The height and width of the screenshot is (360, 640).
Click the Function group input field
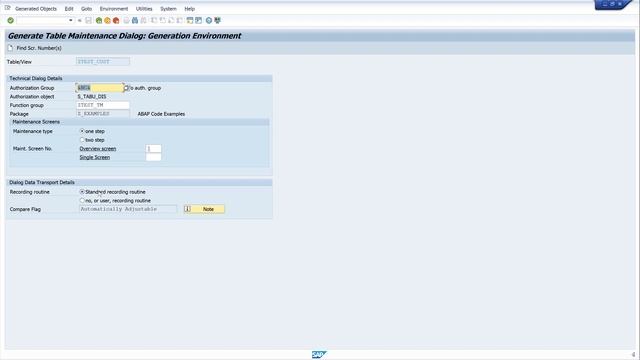103,105
